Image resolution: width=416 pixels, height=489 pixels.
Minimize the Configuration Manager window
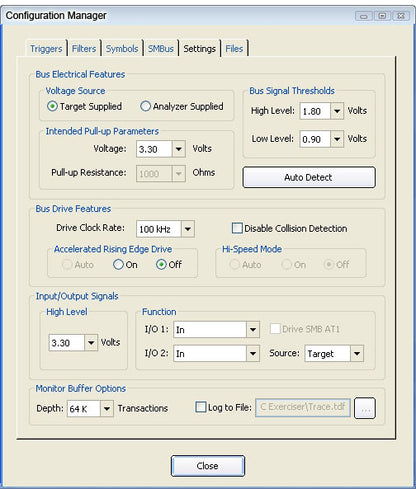(x=364, y=16)
